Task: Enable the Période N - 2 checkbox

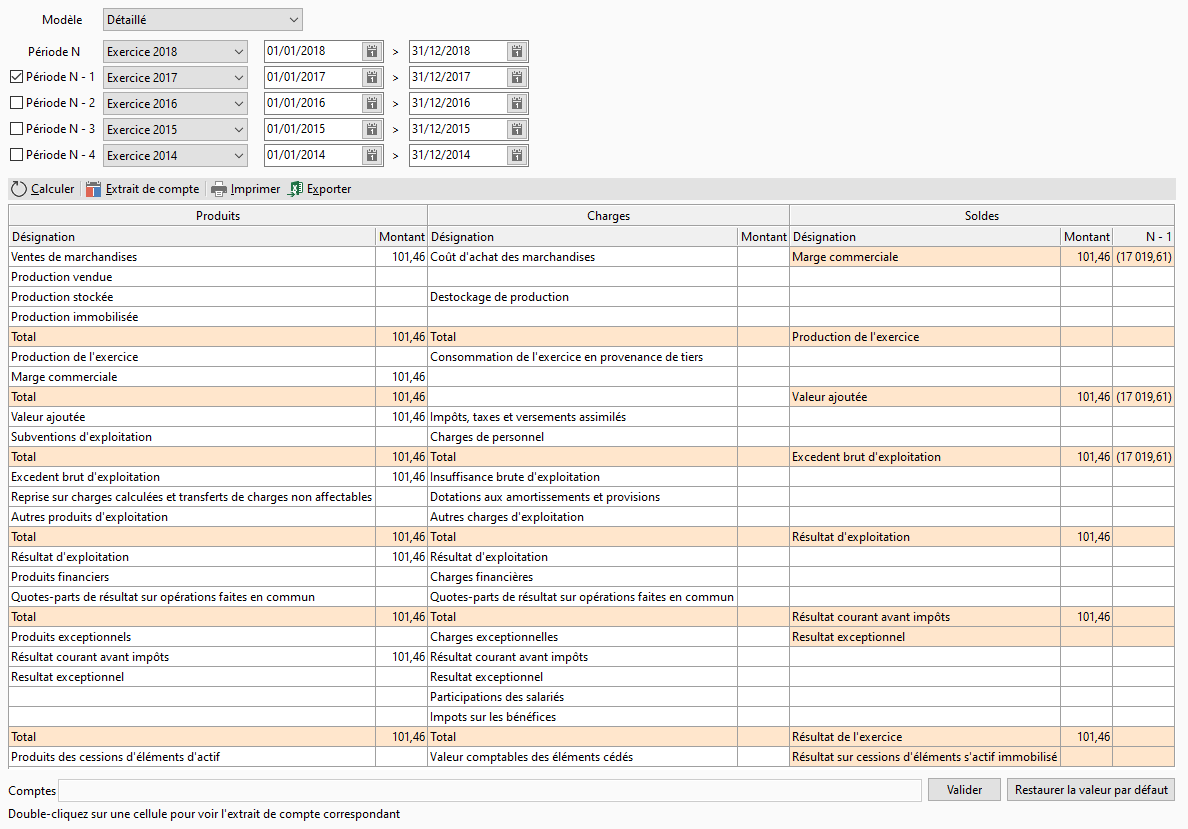Action: pyautogui.click(x=17, y=102)
